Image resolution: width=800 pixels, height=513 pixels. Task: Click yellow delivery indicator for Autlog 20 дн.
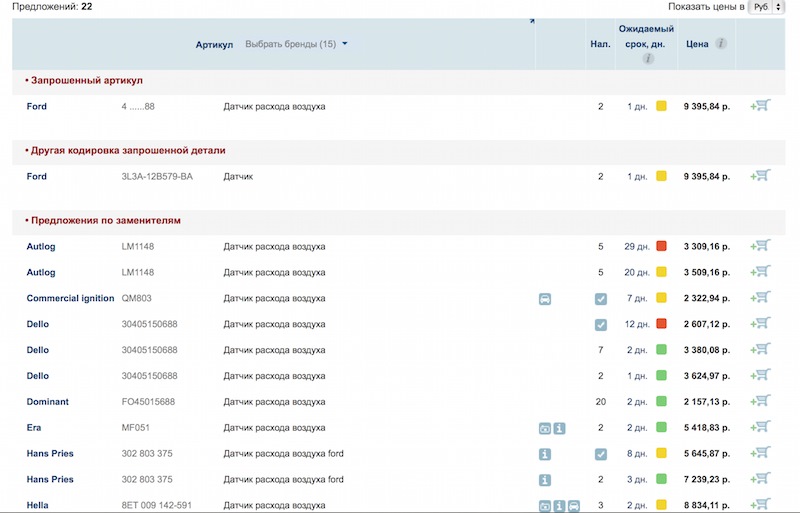coord(661,272)
